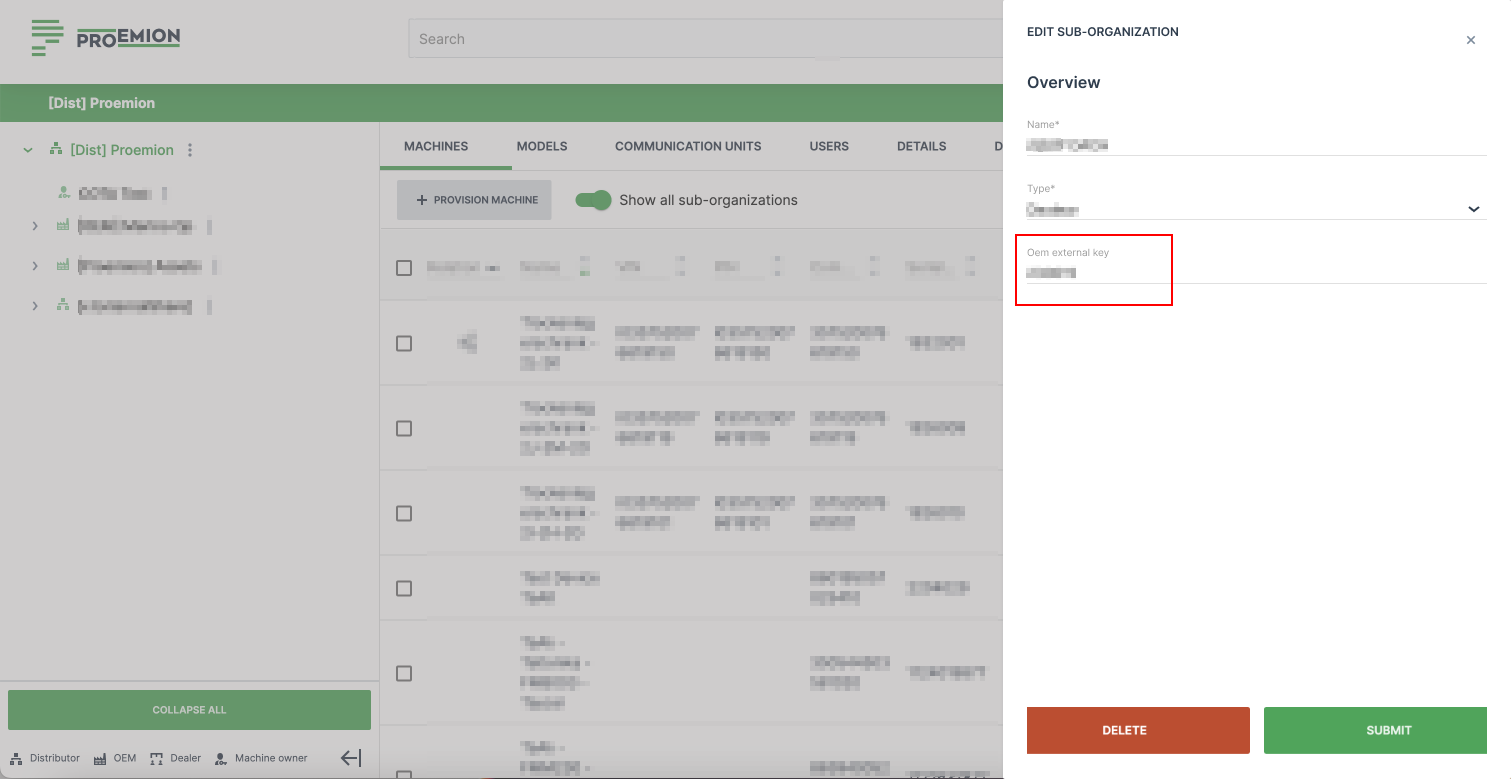Viewport: 1511px width, 779px height.
Task: Click the OEM legend icon in footer
Action: [x=100, y=758]
